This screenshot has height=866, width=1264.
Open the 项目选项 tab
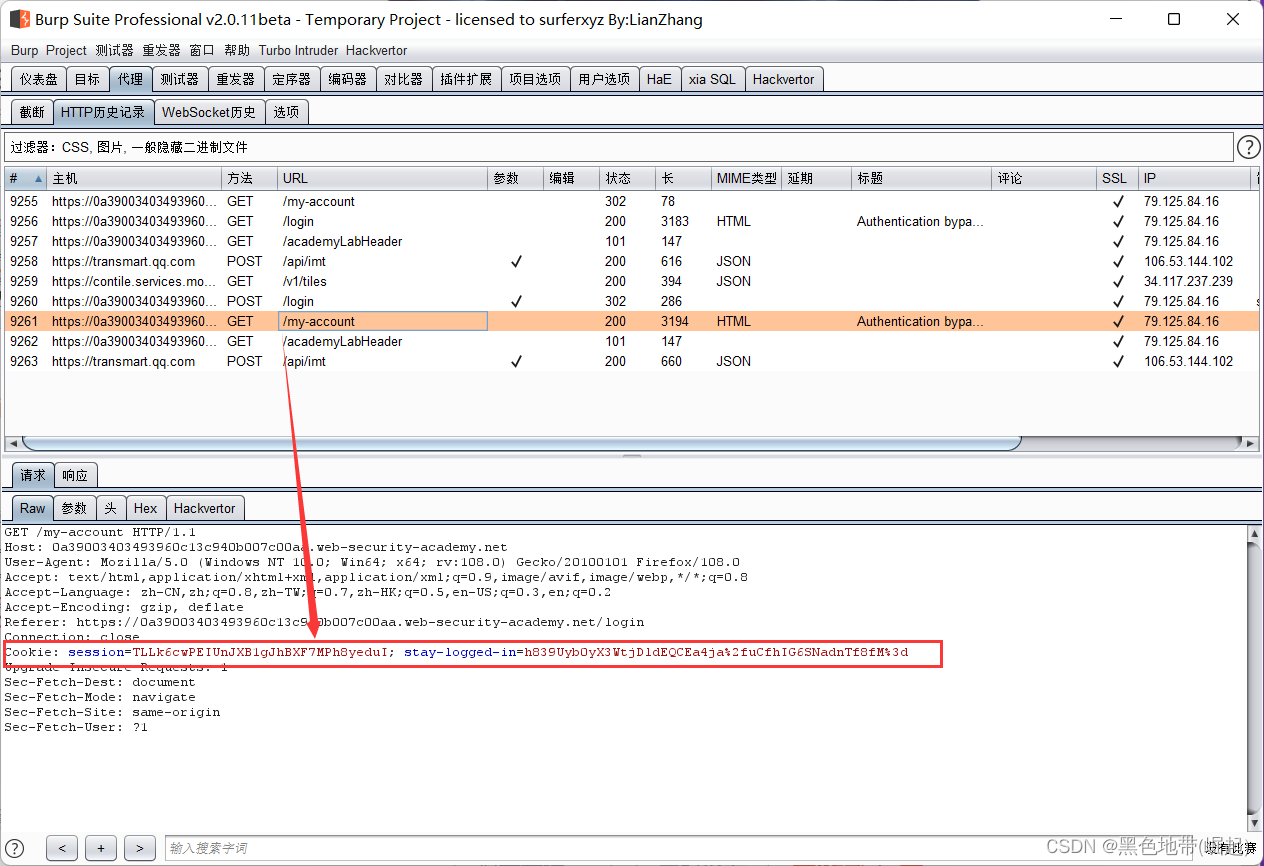point(535,79)
